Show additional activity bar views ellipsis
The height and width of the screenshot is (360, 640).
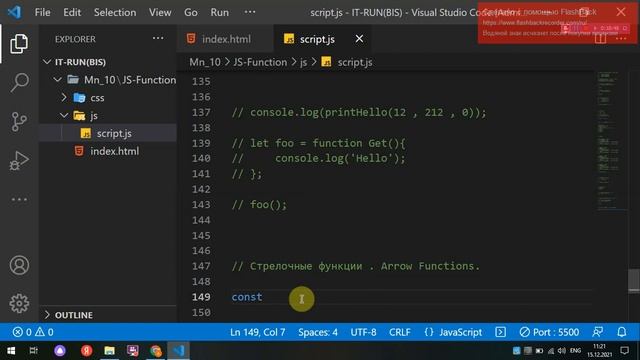[x=19, y=200]
